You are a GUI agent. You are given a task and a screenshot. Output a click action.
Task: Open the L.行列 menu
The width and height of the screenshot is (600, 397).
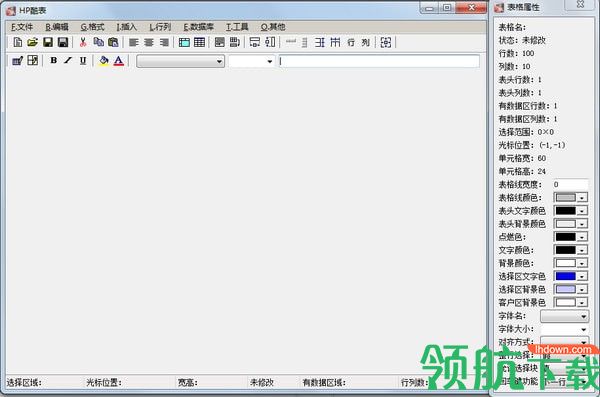pos(160,27)
